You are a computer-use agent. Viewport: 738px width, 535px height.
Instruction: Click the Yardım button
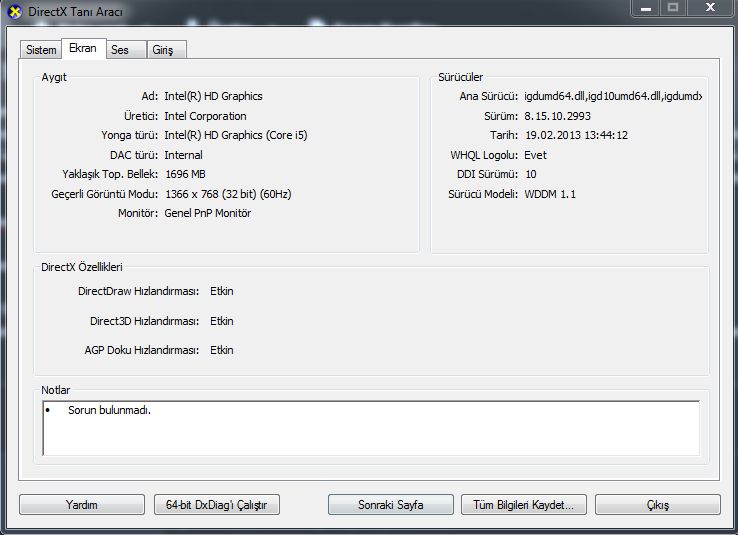pos(82,505)
